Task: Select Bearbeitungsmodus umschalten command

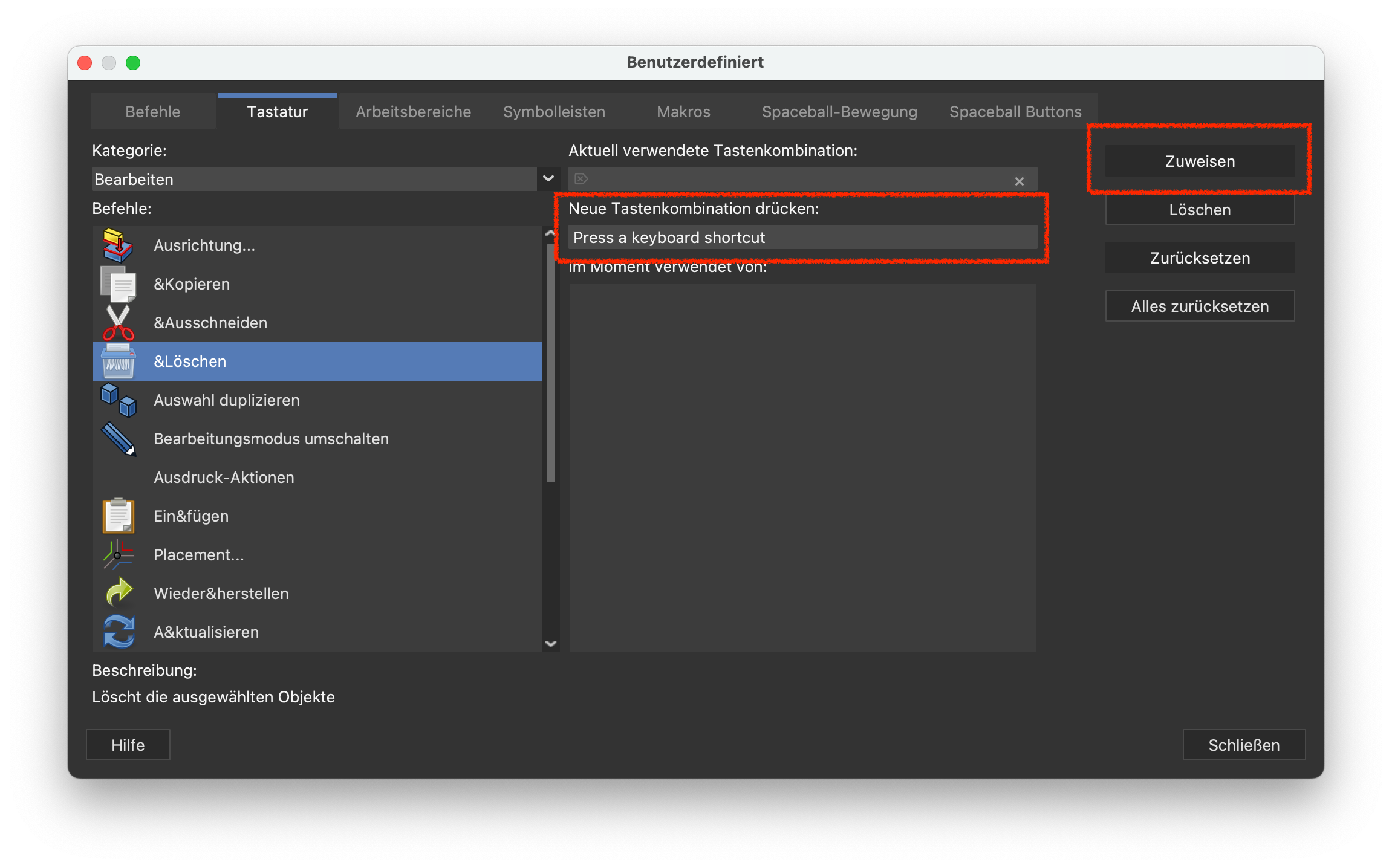Action: point(317,439)
